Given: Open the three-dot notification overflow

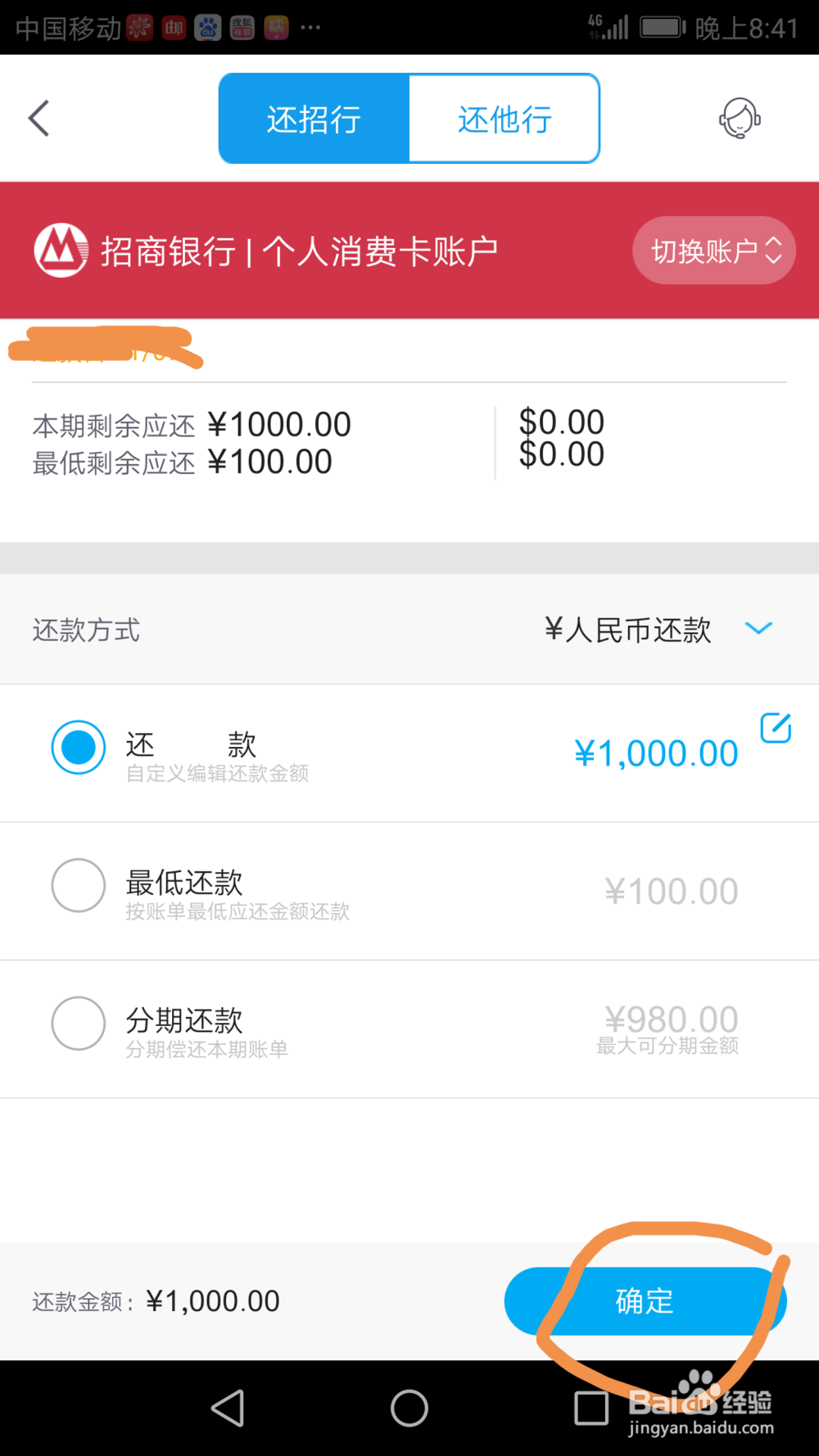Looking at the screenshot, I should click(x=310, y=28).
